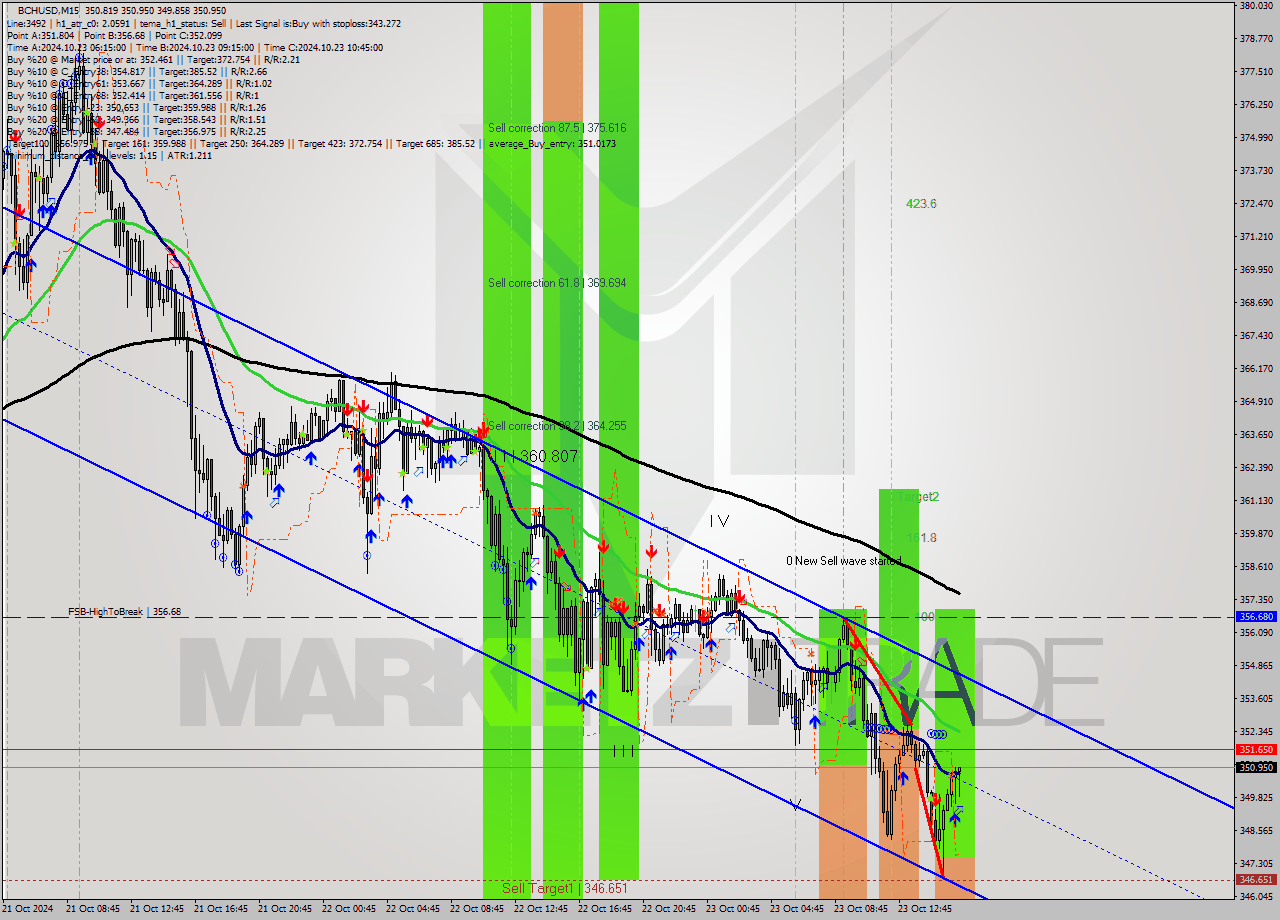
Task: Click the current price tag 350.950
Action: click(x=1256, y=767)
